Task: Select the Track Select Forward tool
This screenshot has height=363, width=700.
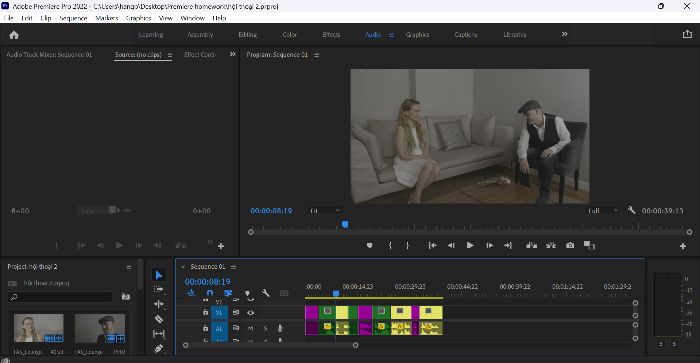Action: [158, 289]
